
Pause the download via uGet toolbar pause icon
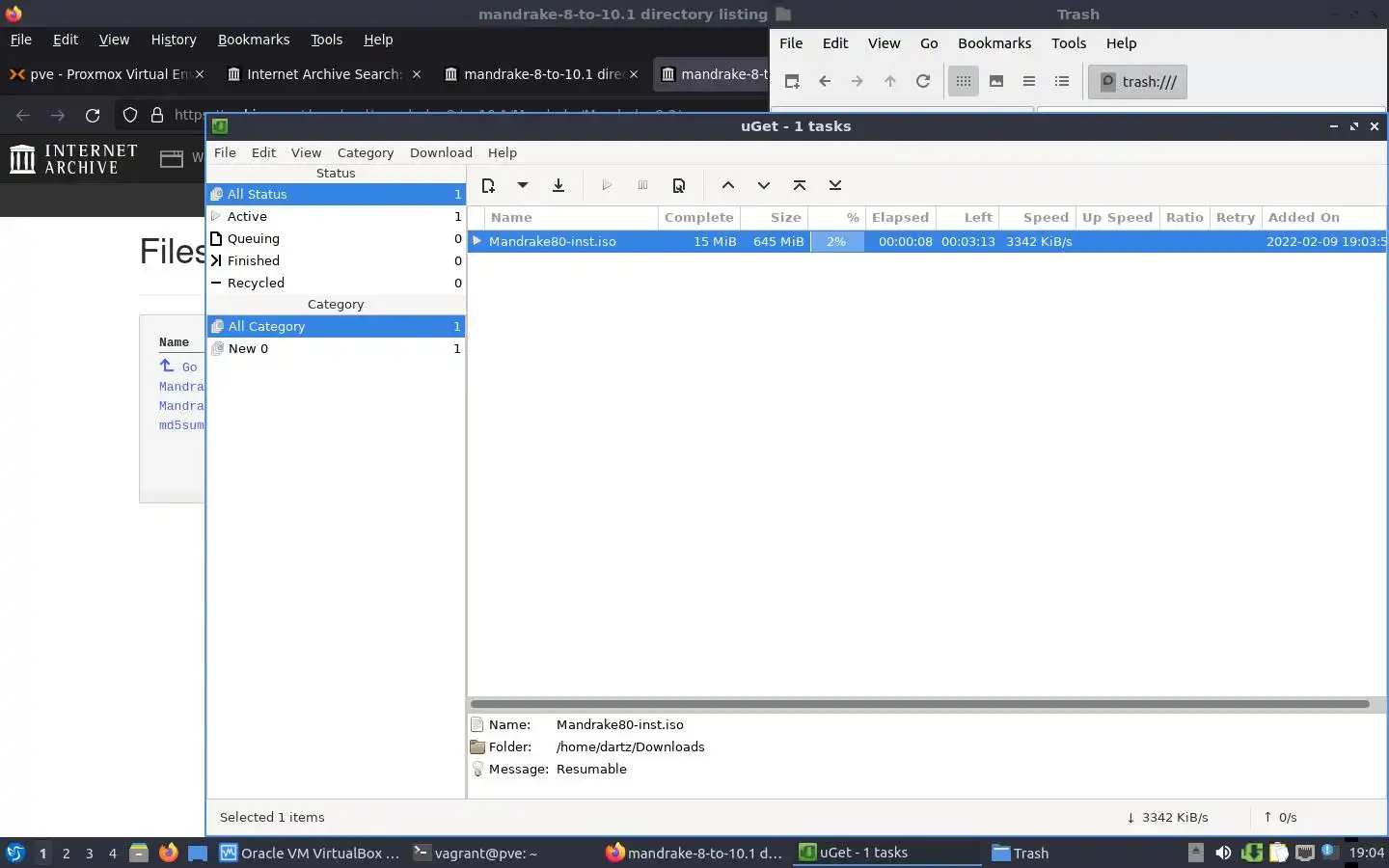click(x=643, y=185)
